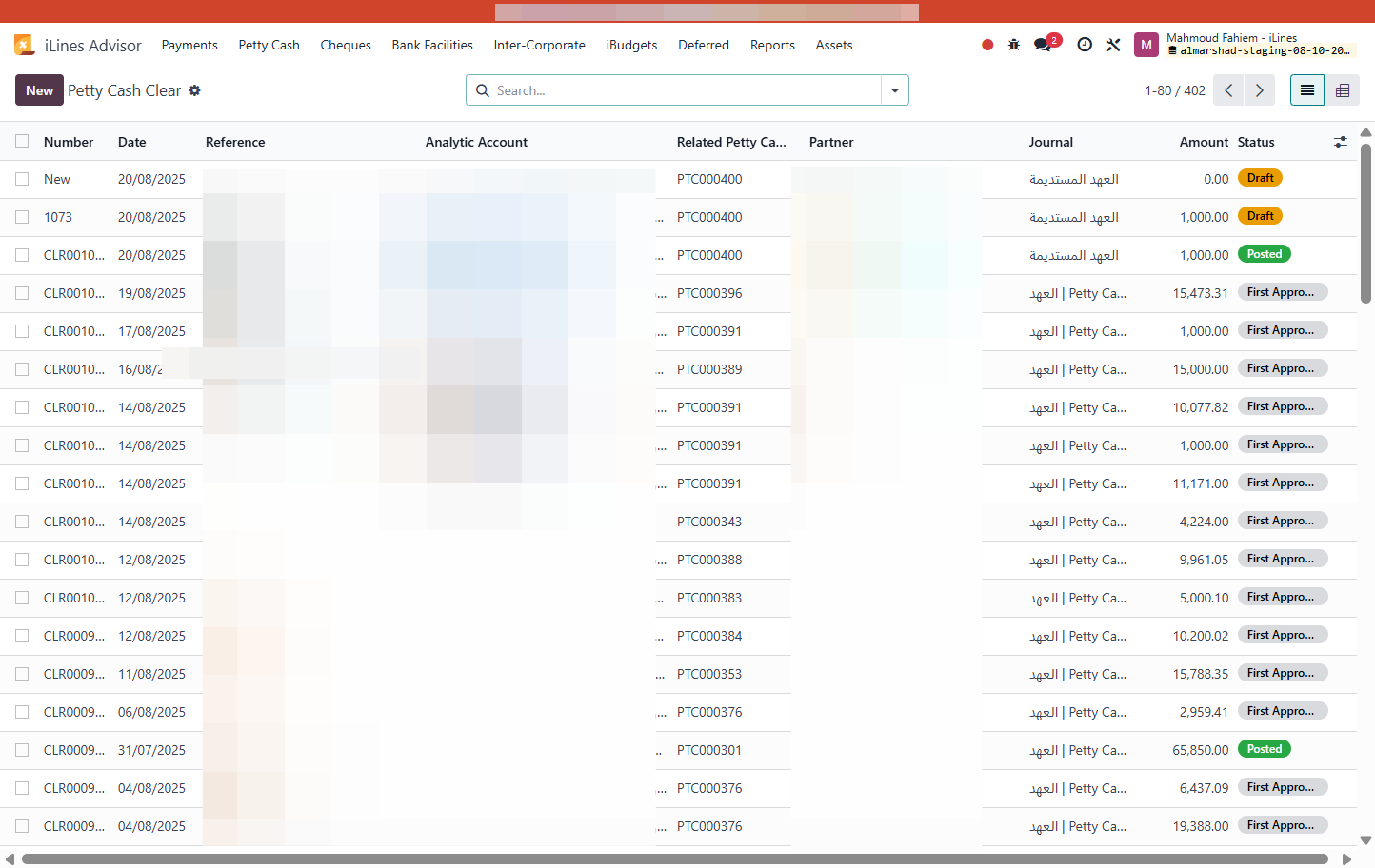Click the vertical scrollbar thumb
This screenshot has height=868, width=1375.
point(1366,223)
